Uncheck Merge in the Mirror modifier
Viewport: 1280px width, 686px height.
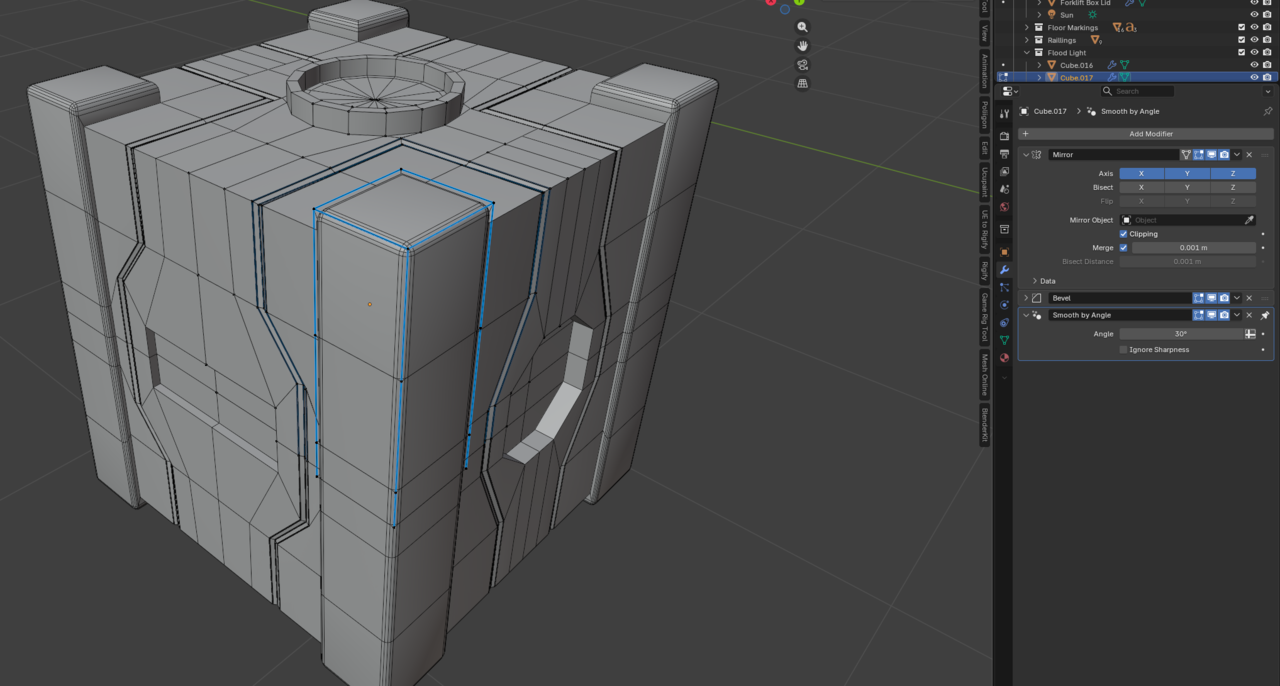pyautogui.click(x=1123, y=248)
